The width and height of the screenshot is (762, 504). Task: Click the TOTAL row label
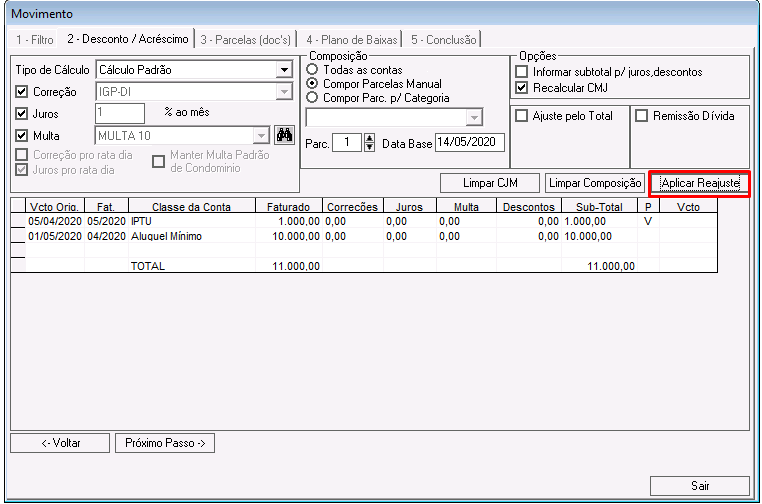[148, 266]
